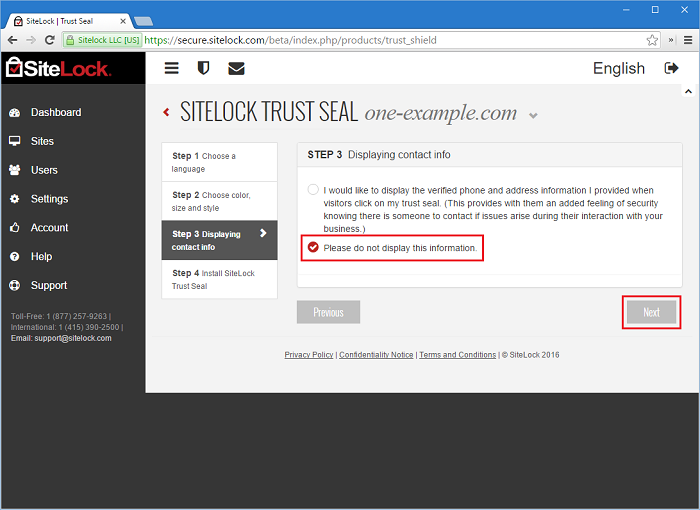Click the support@sitelock.com email link
This screenshot has width=700, height=510.
point(73,338)
